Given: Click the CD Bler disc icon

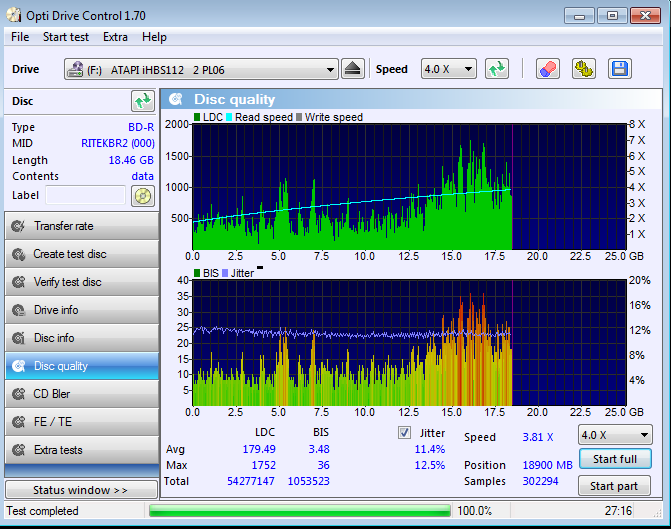Looking at the screenshot, I should point(18,394).
